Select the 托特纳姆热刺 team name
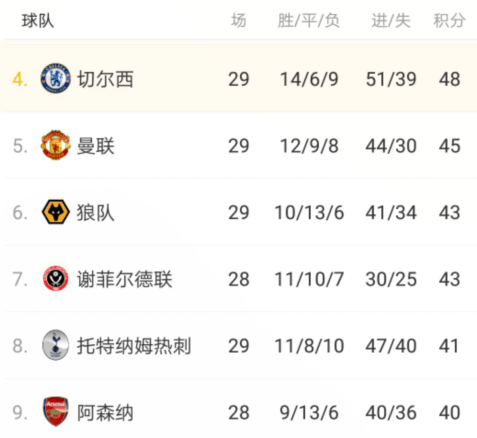Screen dimensions: 477x438 (x=134, y=346)
